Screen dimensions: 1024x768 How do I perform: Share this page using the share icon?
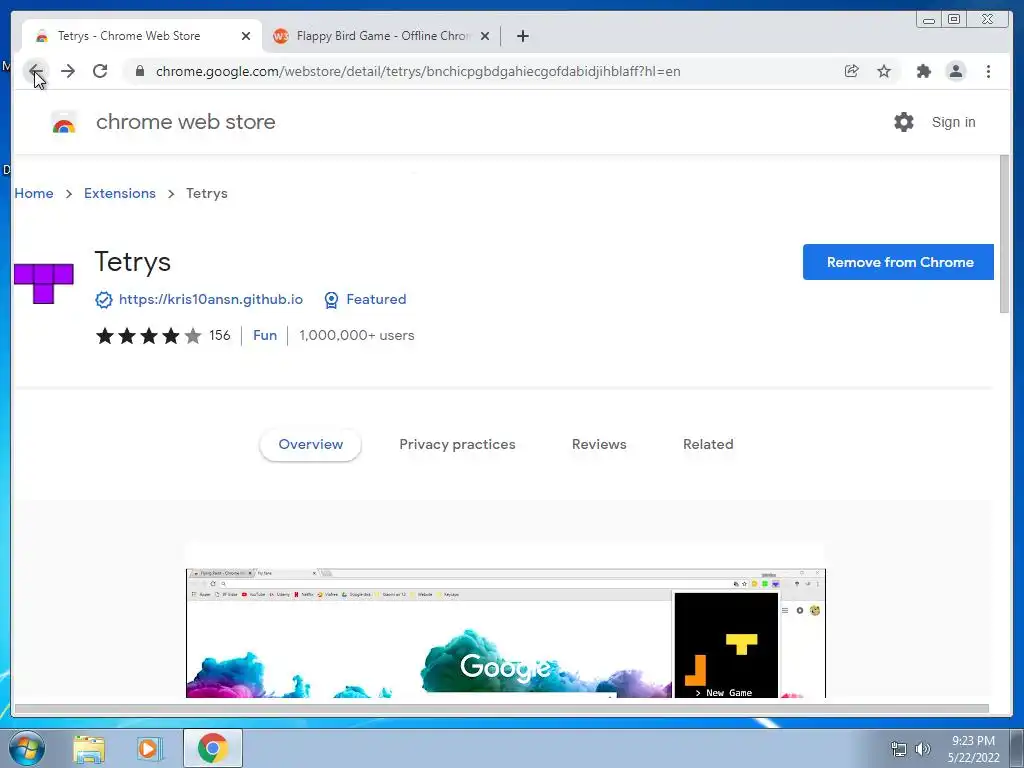click(852, 71)
